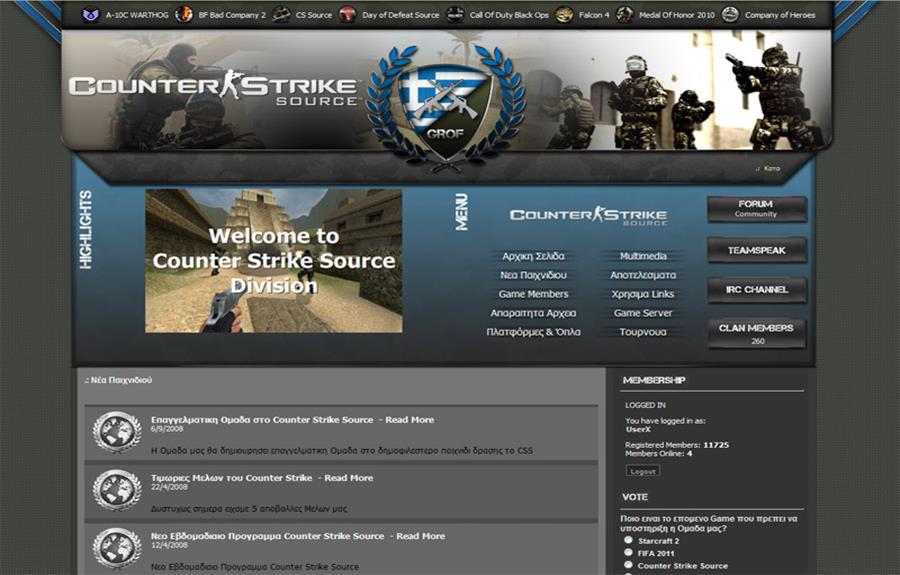
Task: Open Νεα Παιχνιδιου menu link
Action: coord(533,275)
